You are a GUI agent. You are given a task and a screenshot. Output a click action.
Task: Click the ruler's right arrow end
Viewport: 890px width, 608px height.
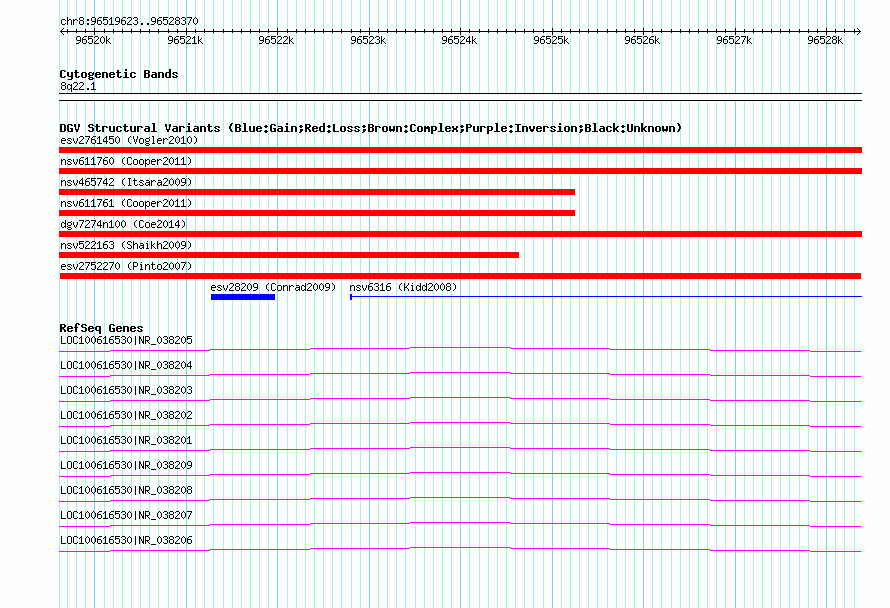point(858,32)
